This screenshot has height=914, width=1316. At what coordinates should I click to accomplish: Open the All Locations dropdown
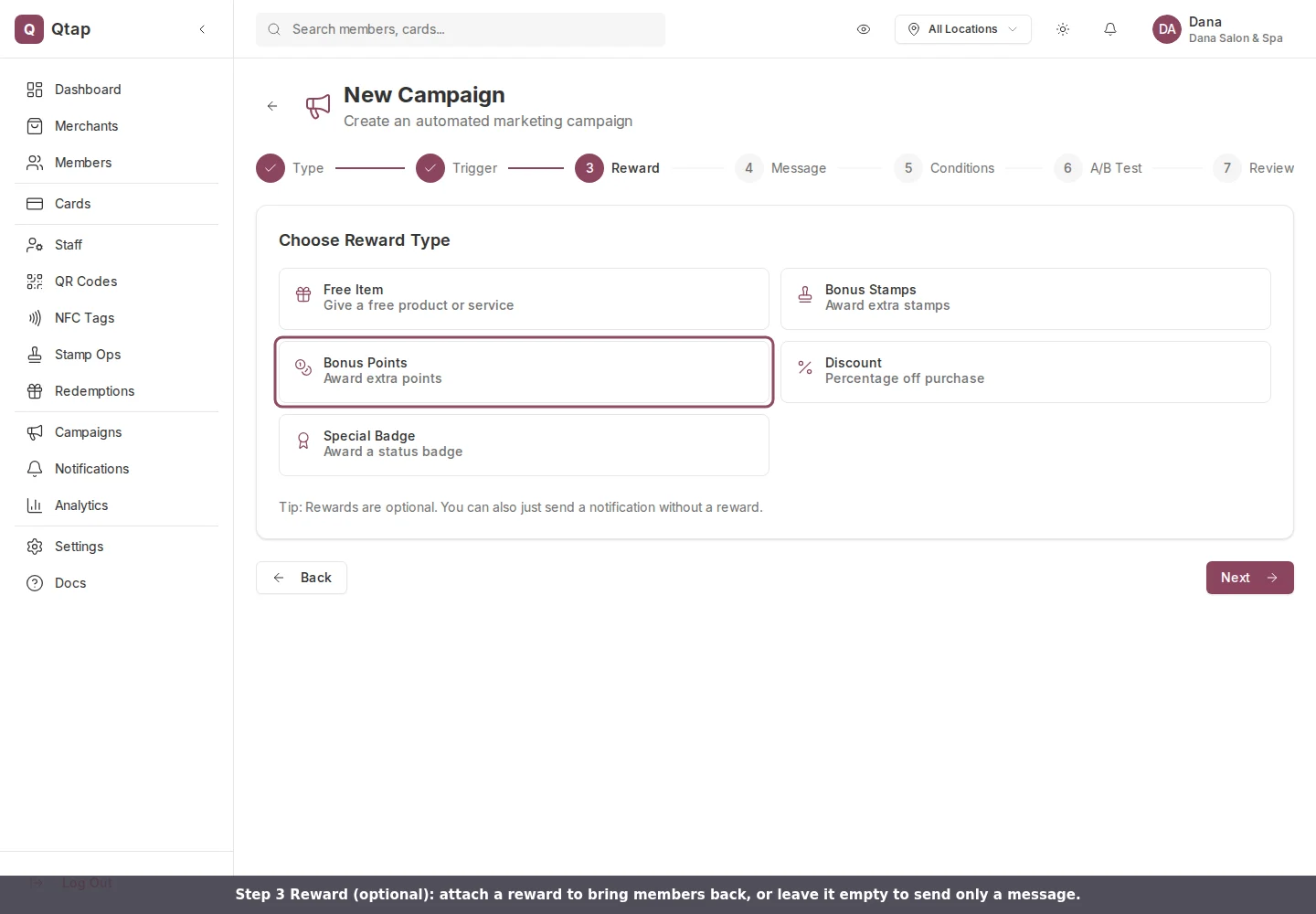pos(963,29)
